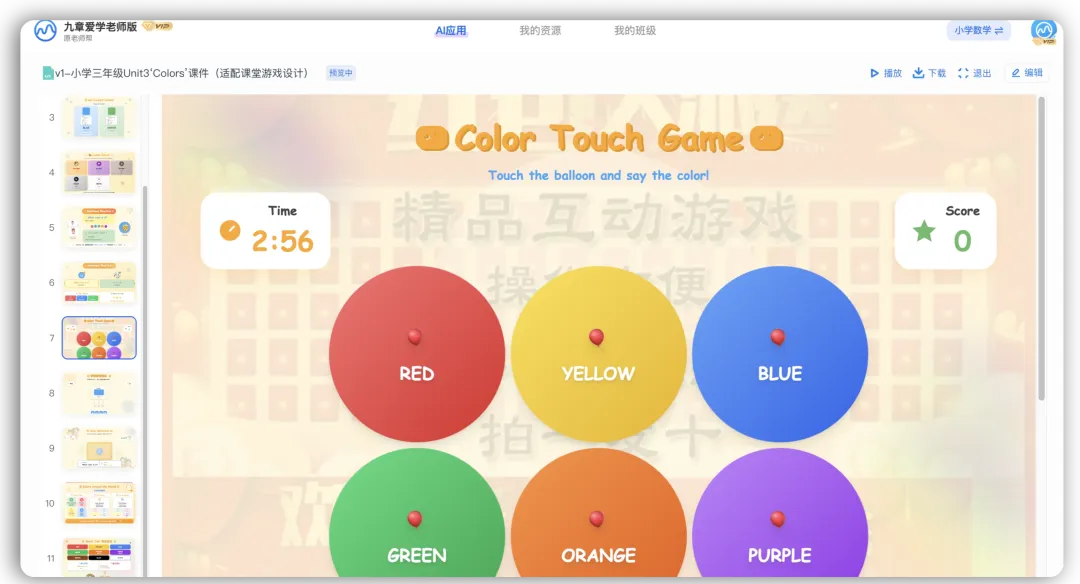Switch to the 我的资源 tab
1080x584 pixels.
[x=540, y=30]
